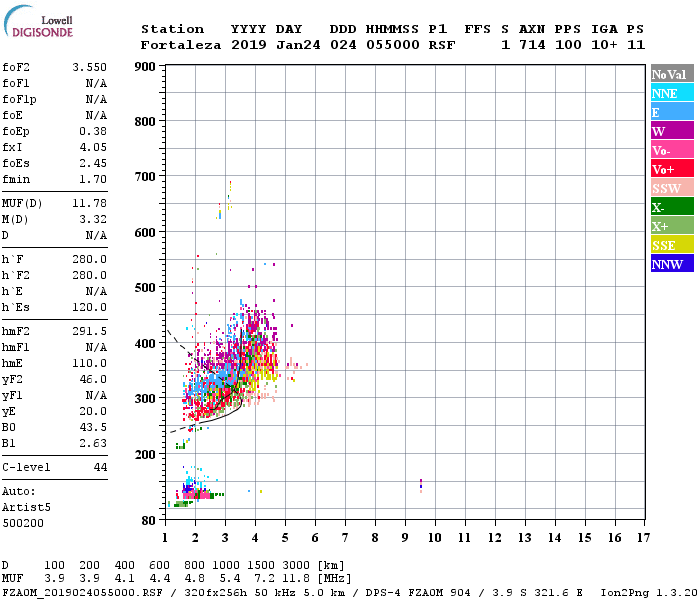This screenshot has width=700, height=600.
Task: Click the fxI value 4.05
Action: click(x=93, y=147)
